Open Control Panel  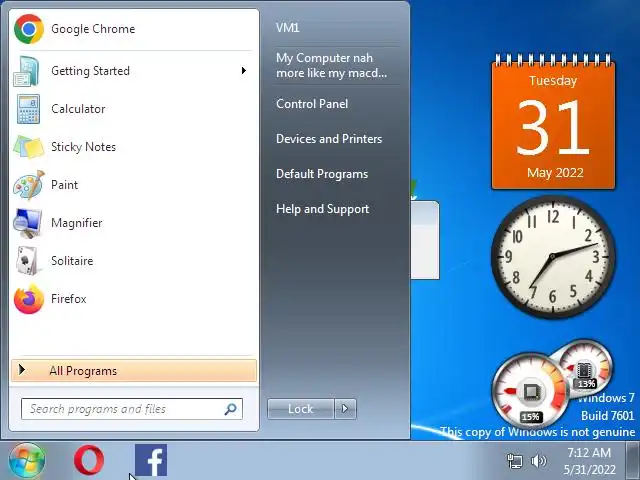point(312,104)
